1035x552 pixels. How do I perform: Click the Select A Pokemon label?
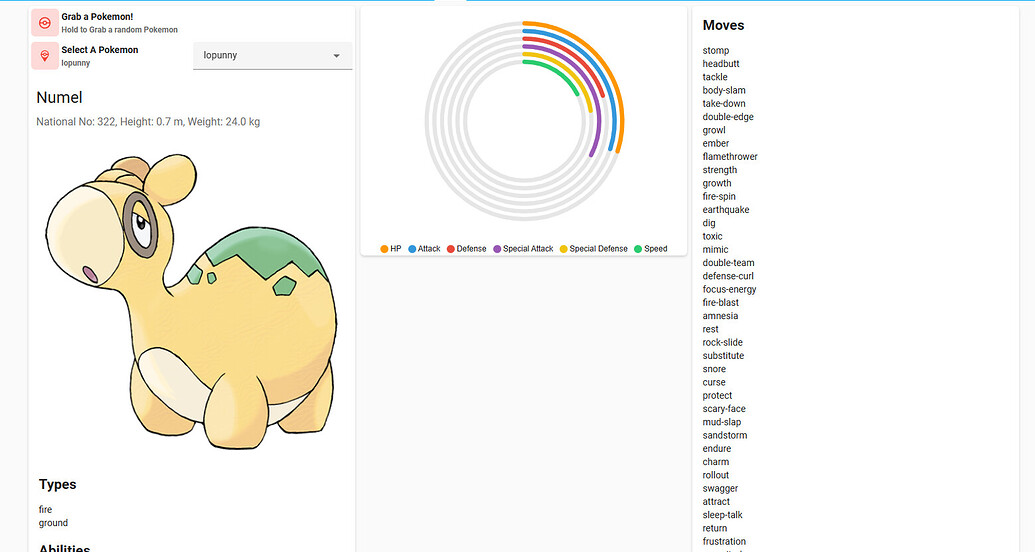100,50
